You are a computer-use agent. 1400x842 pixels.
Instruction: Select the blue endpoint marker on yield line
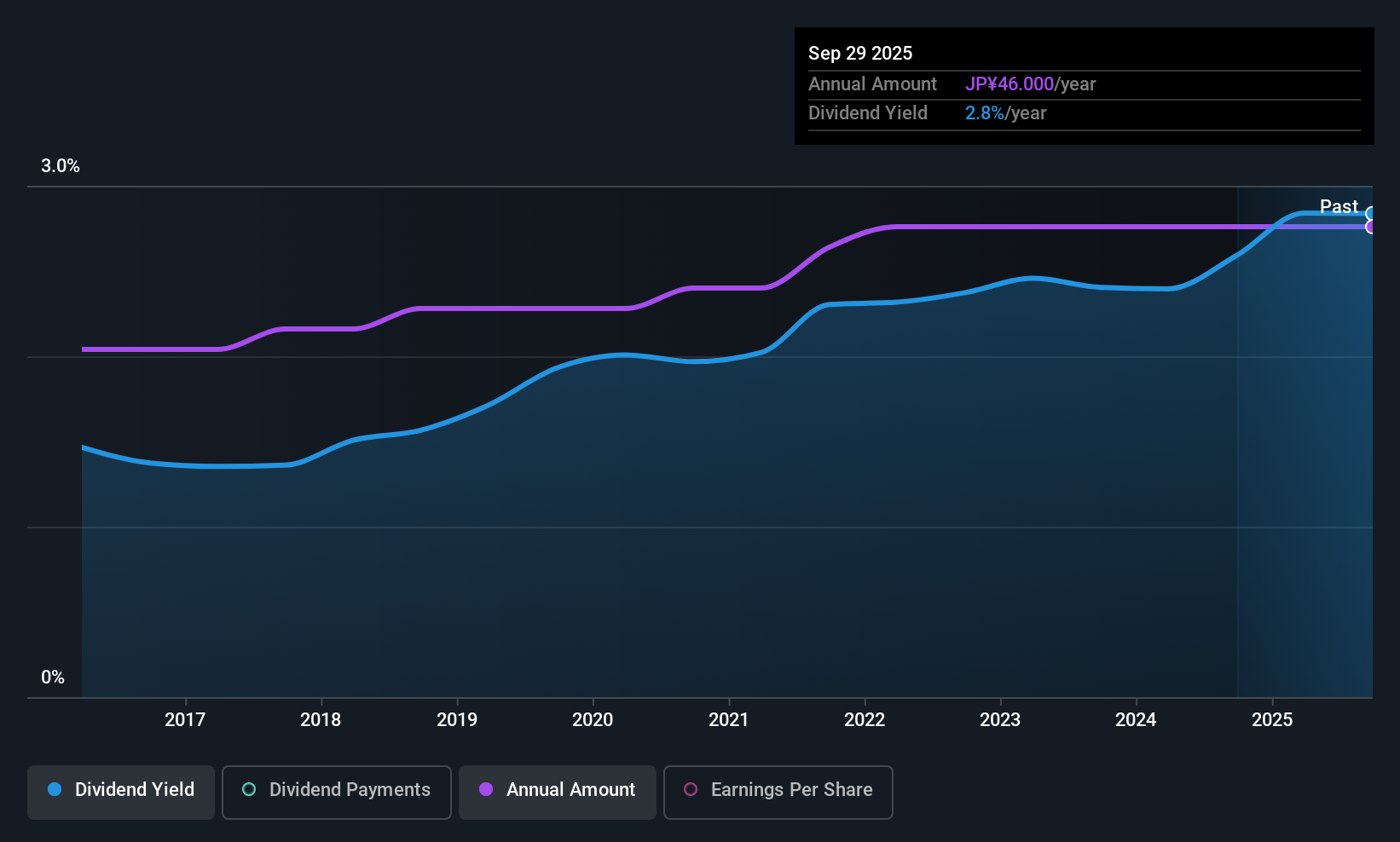click(x=1370, y=214)
